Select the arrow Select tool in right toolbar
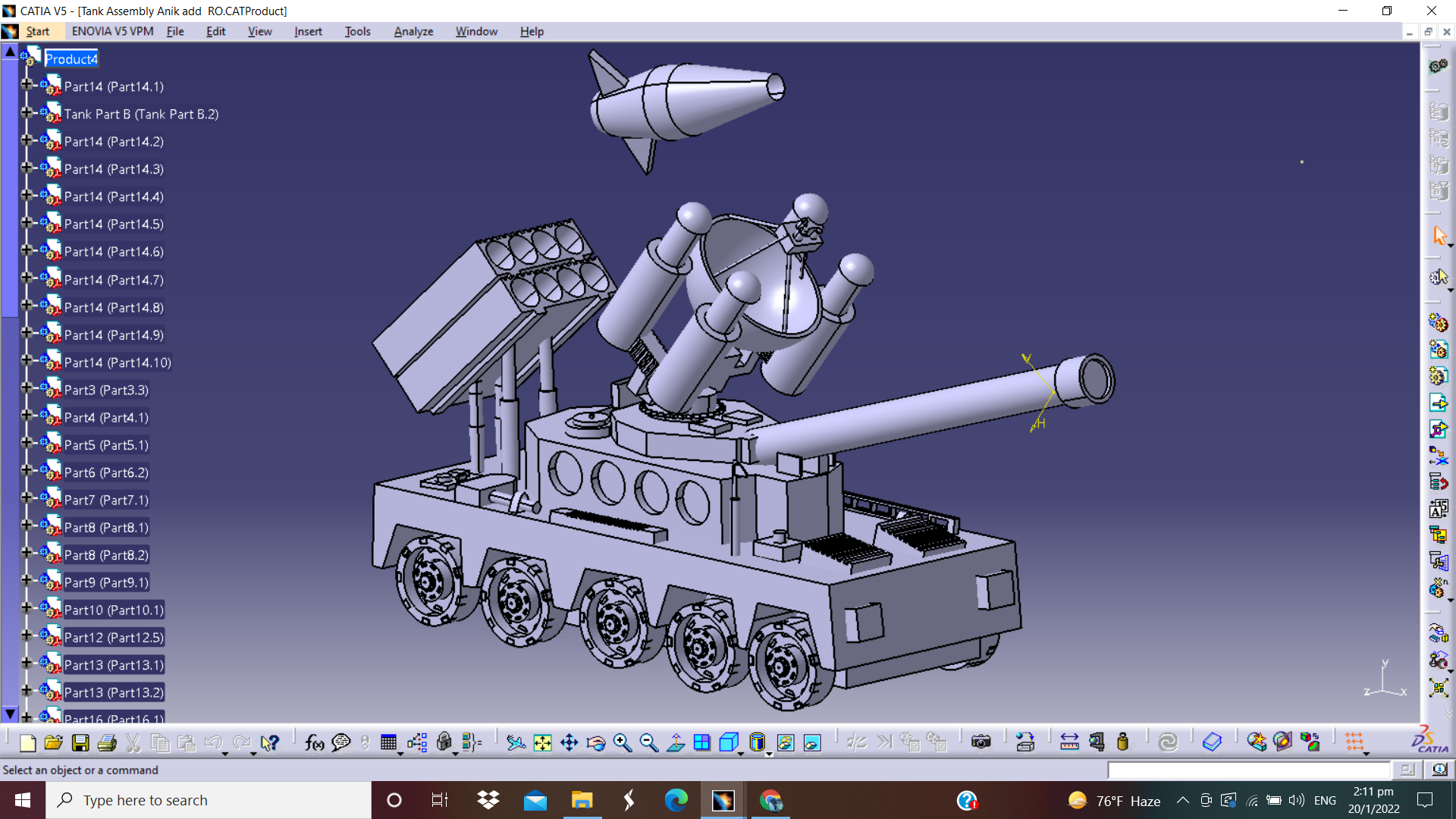The image size is (1456, 819). [1439, 236]
